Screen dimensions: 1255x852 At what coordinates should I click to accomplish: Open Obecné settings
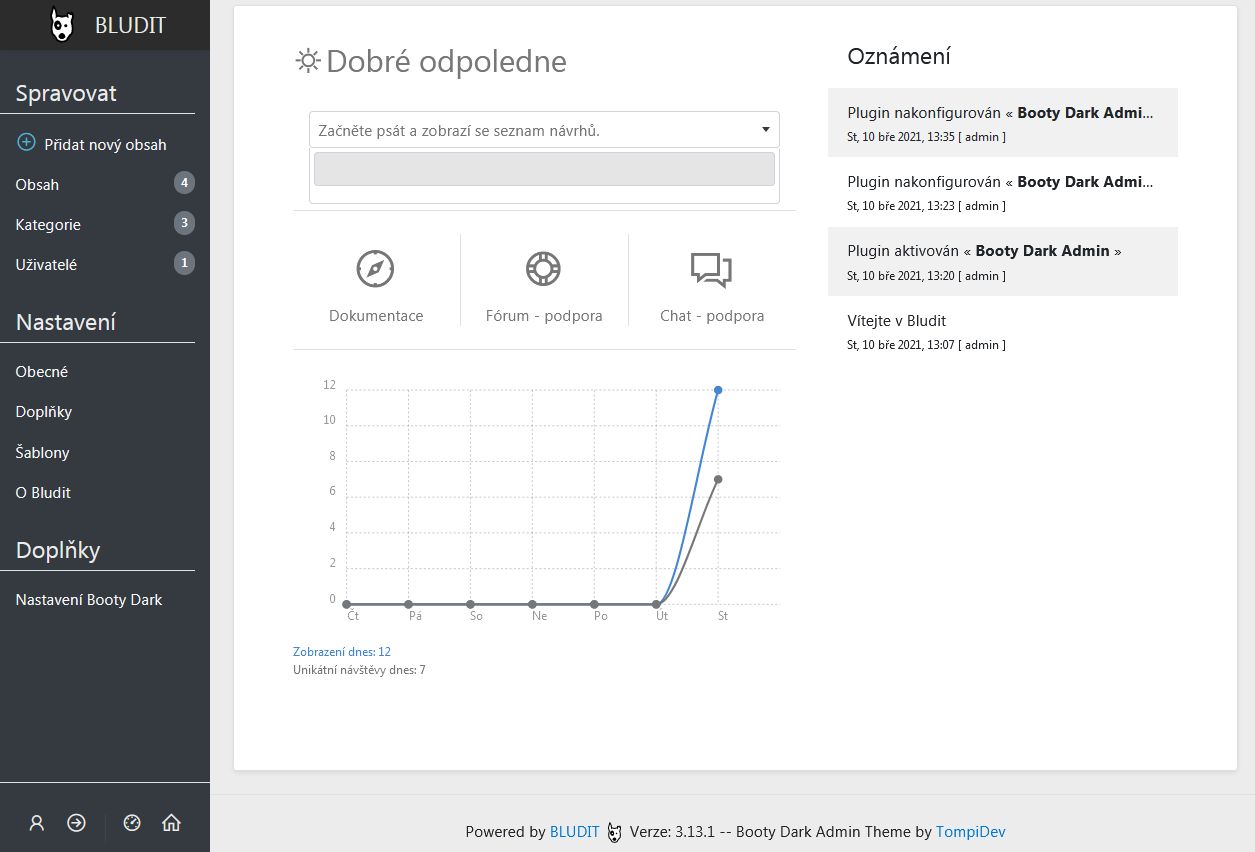point(42,372)
